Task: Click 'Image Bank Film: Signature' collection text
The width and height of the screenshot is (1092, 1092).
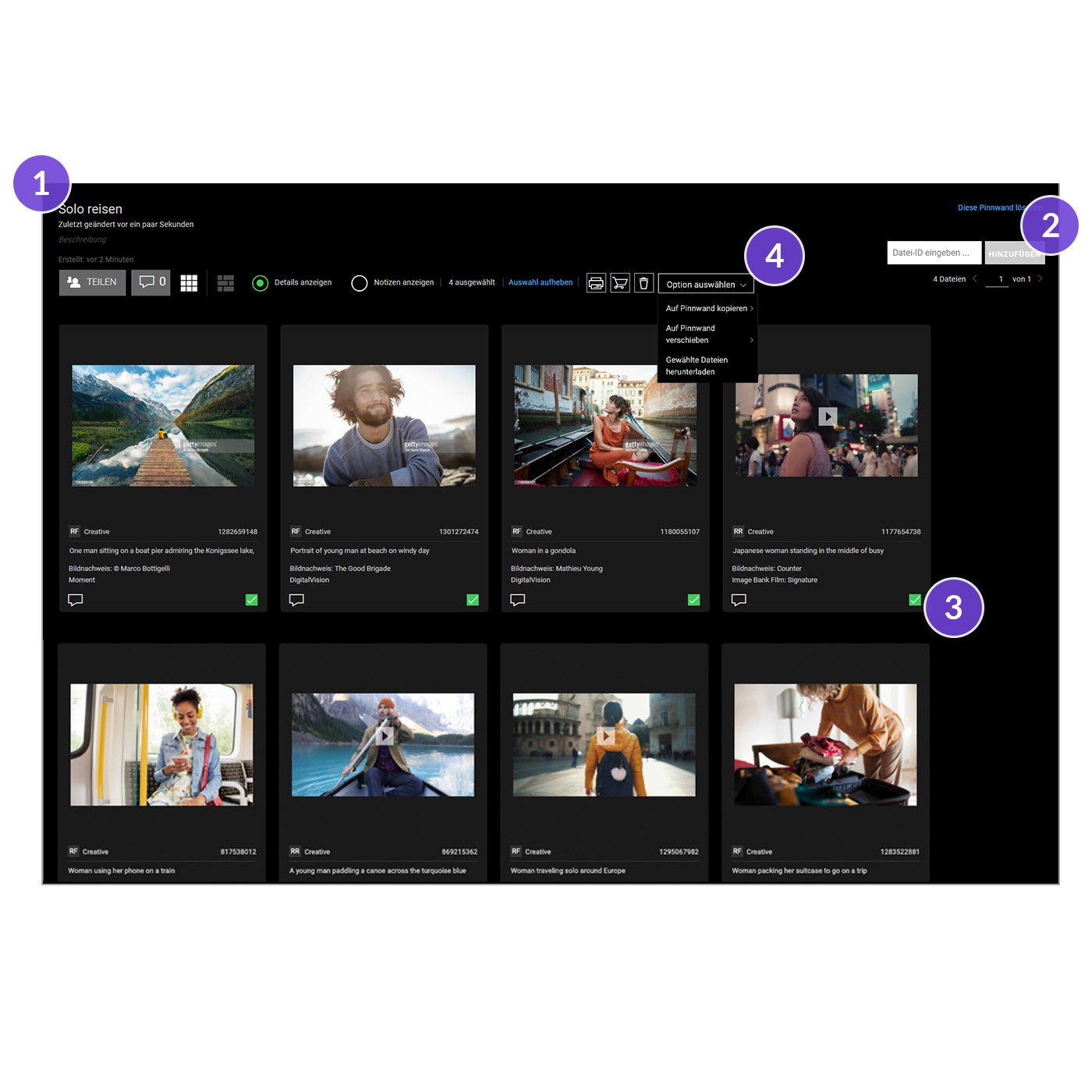Action: (775, 580)
